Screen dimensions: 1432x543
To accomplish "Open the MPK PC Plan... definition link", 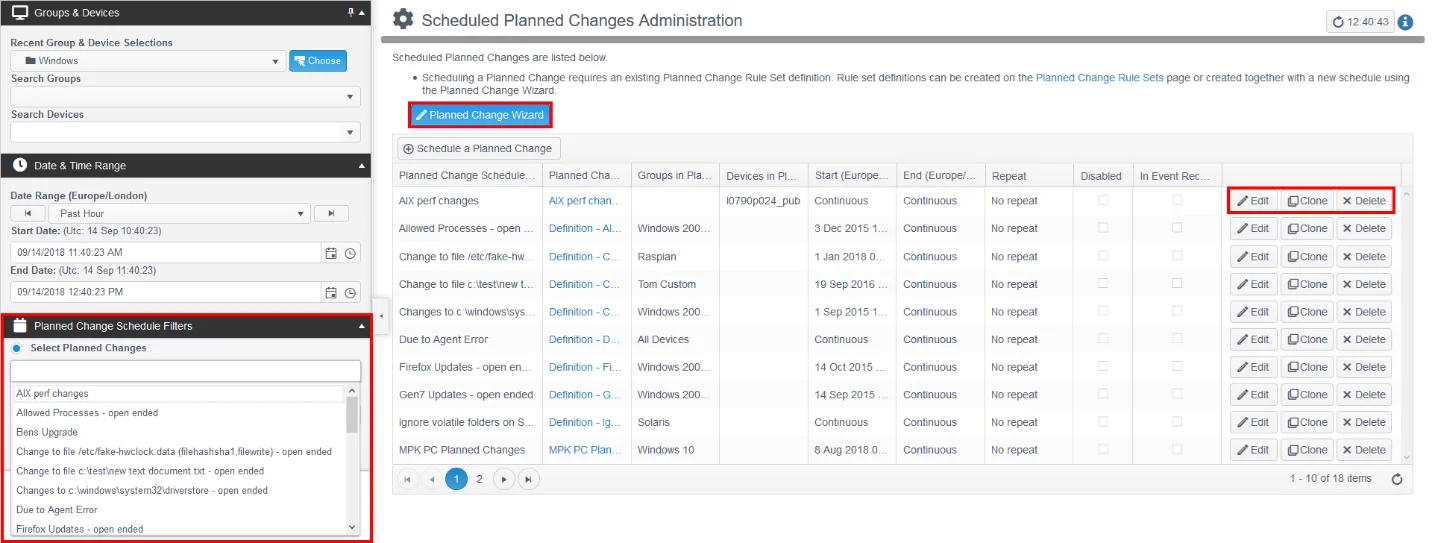I will pyautogui.click(x=585, y=450).
